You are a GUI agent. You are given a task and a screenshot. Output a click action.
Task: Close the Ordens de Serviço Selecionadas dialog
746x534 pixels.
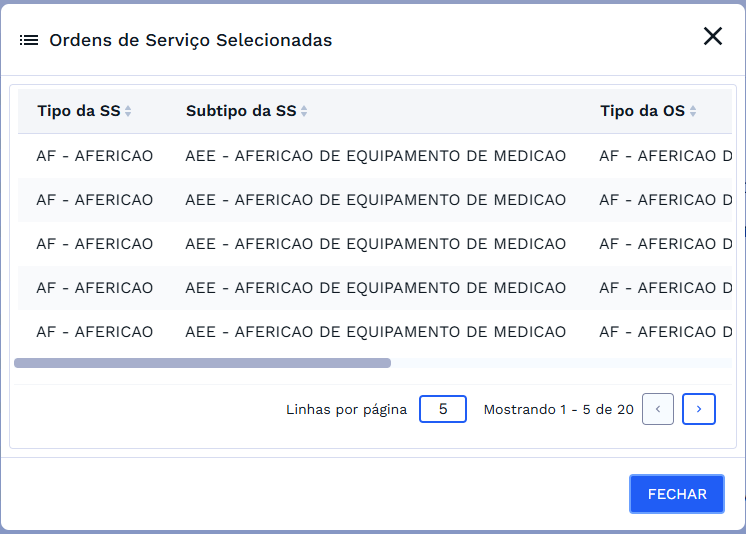[712, 37]
